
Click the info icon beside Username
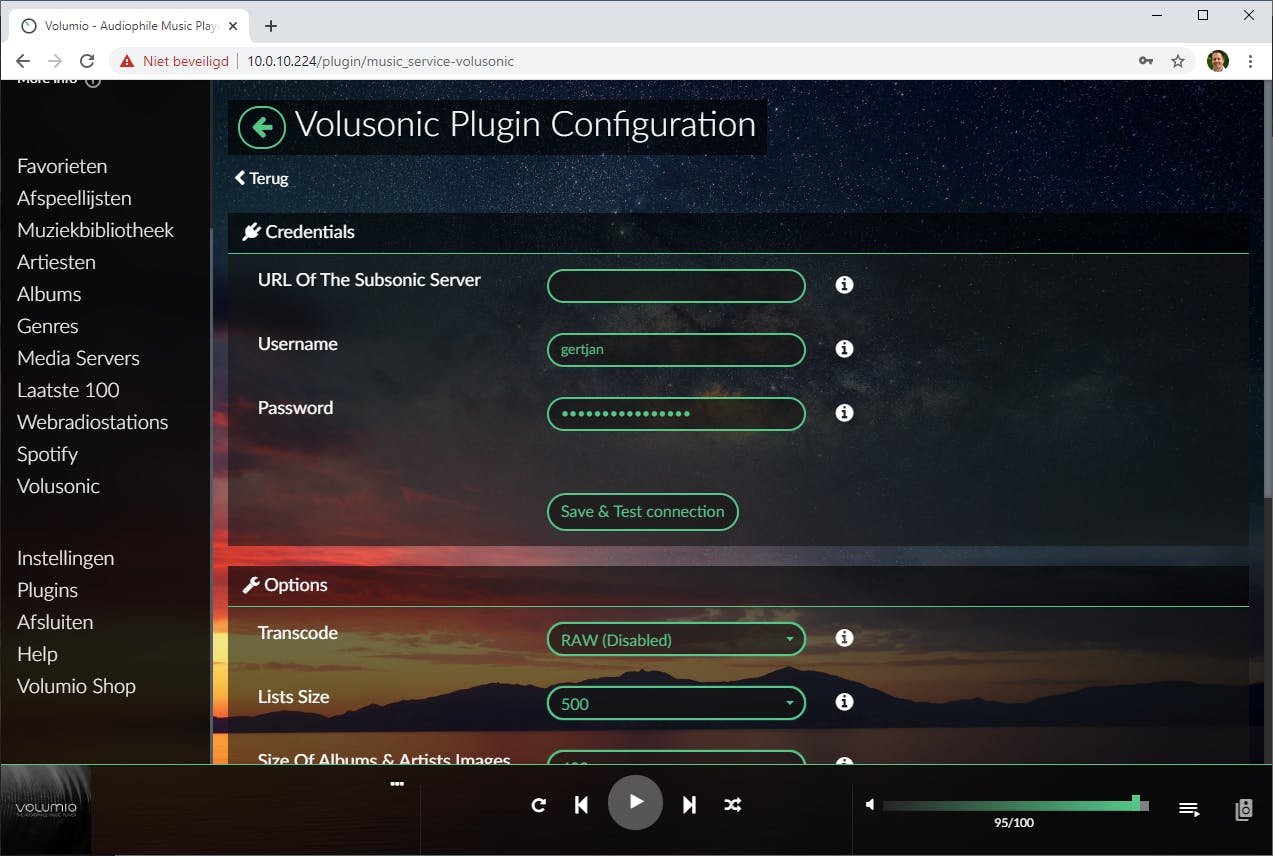844,349
